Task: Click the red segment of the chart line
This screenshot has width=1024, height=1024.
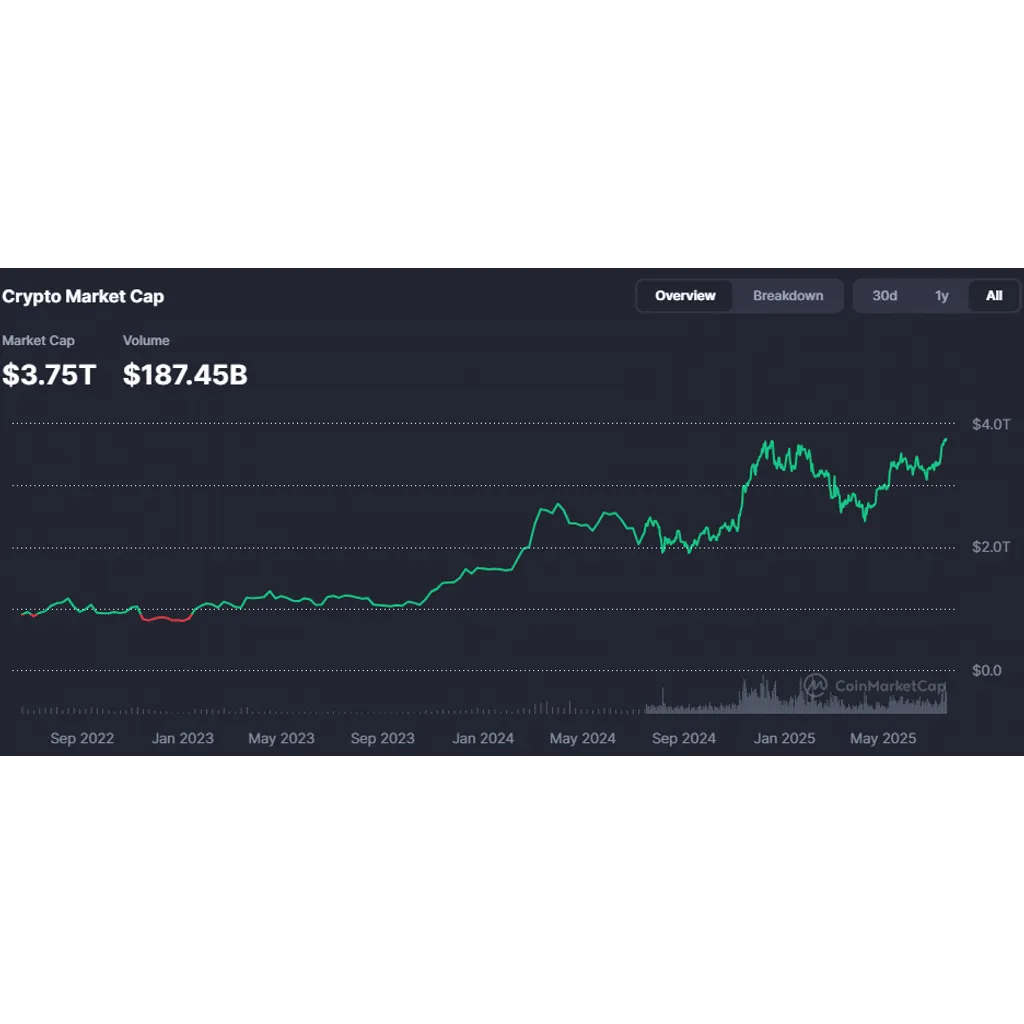Action: click(x=167, y=618)
